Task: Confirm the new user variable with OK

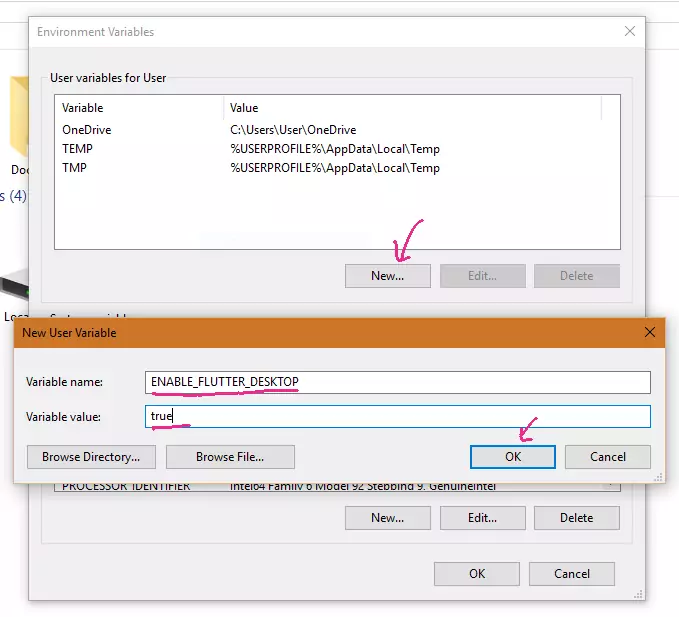Action: pos(513,457)
